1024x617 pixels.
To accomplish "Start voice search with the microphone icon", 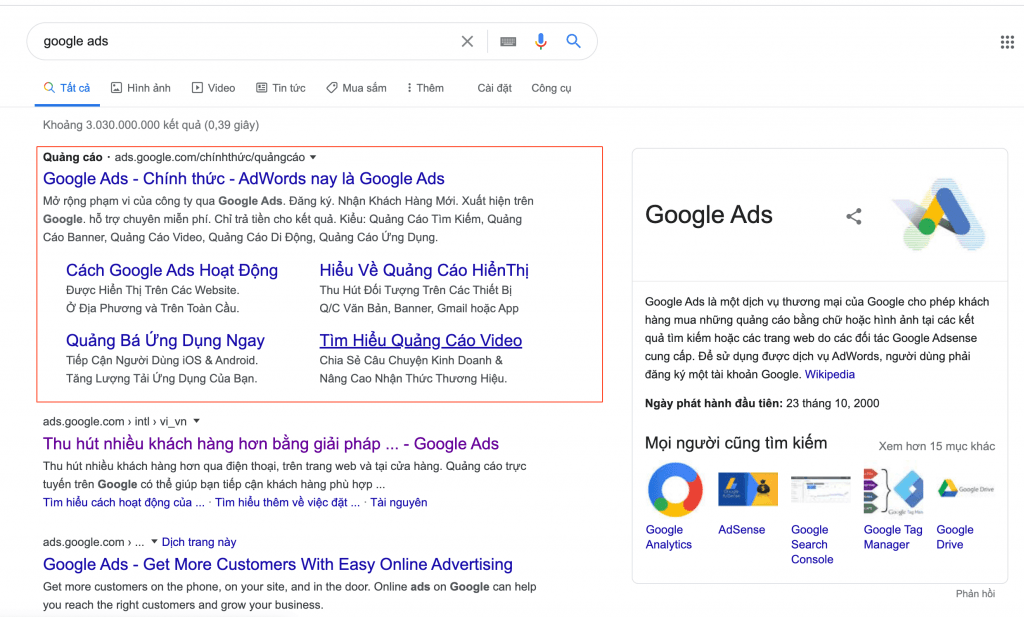I will coord(541,42).
